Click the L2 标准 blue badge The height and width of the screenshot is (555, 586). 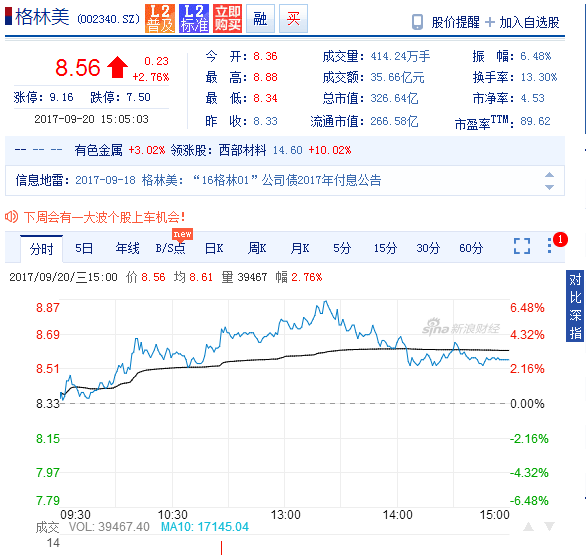194,19
